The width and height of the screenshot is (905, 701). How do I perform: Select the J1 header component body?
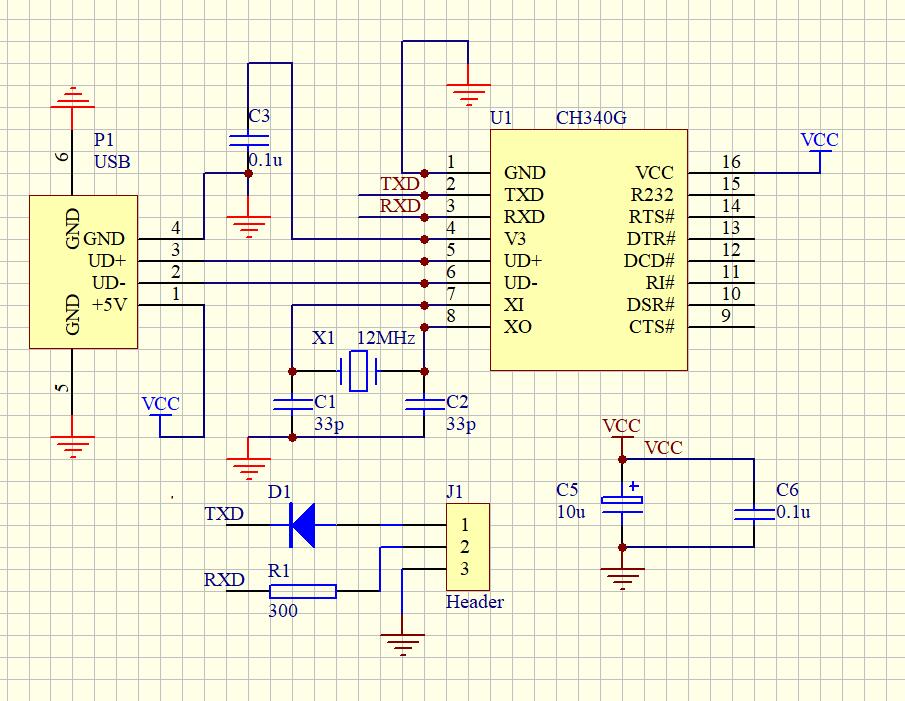click(468, 547)
